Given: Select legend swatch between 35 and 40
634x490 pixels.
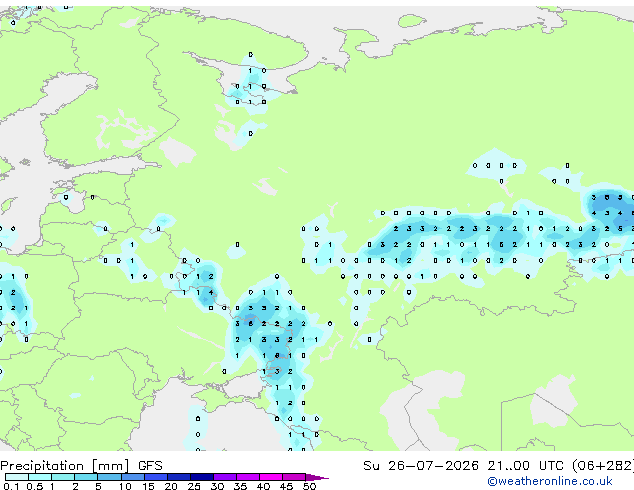Looking at the screenshot, I should 248,477.
